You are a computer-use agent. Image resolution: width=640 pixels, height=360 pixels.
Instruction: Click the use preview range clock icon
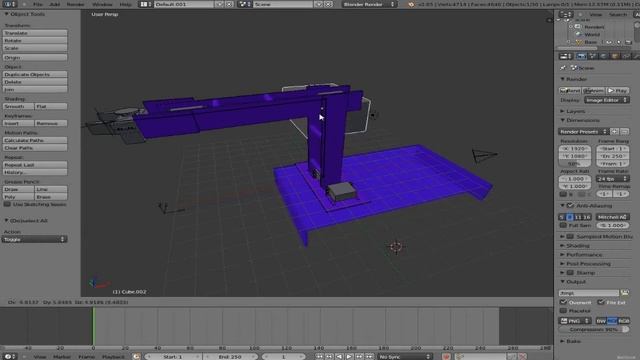pyautogui.click(x=136, y=356)
